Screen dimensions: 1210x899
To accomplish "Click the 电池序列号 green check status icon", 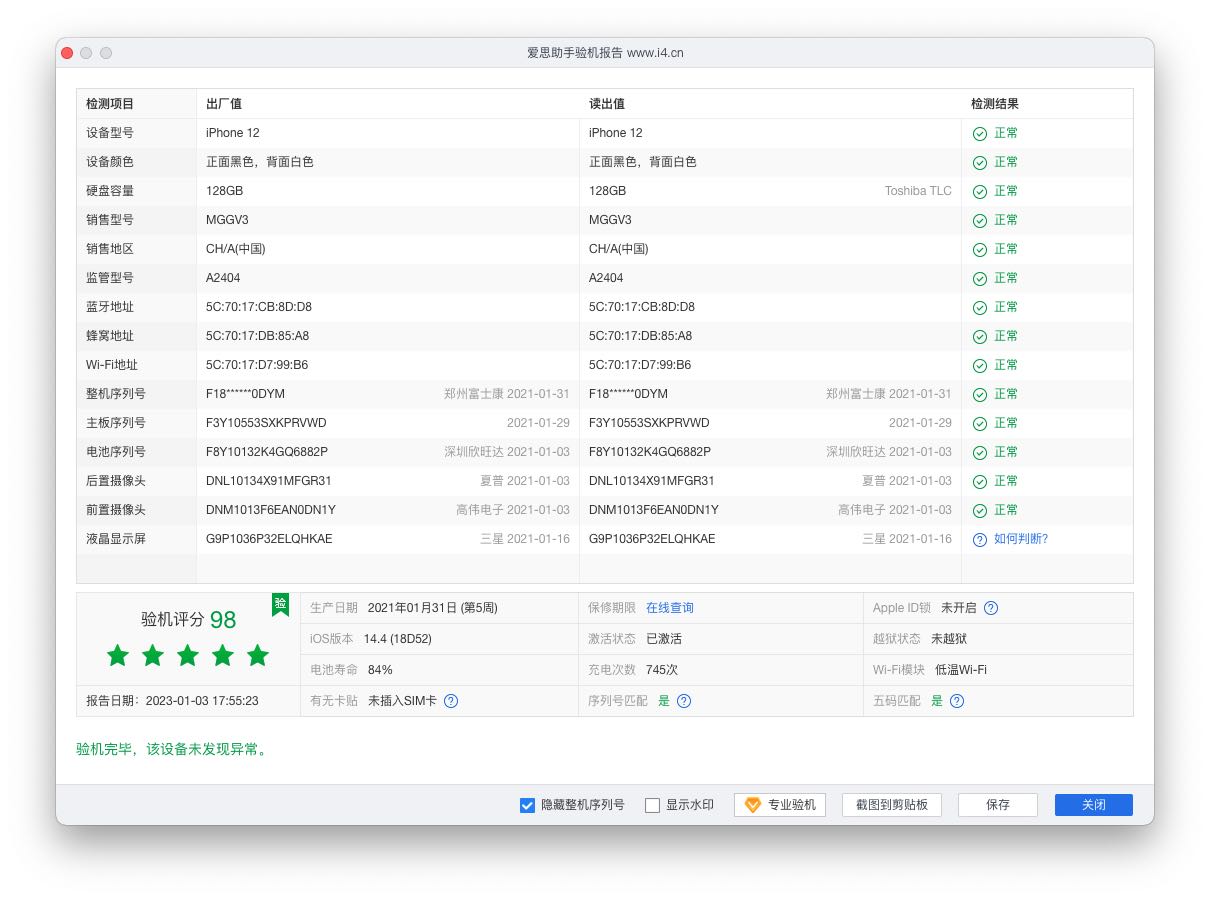I will [x=980, y=452].
